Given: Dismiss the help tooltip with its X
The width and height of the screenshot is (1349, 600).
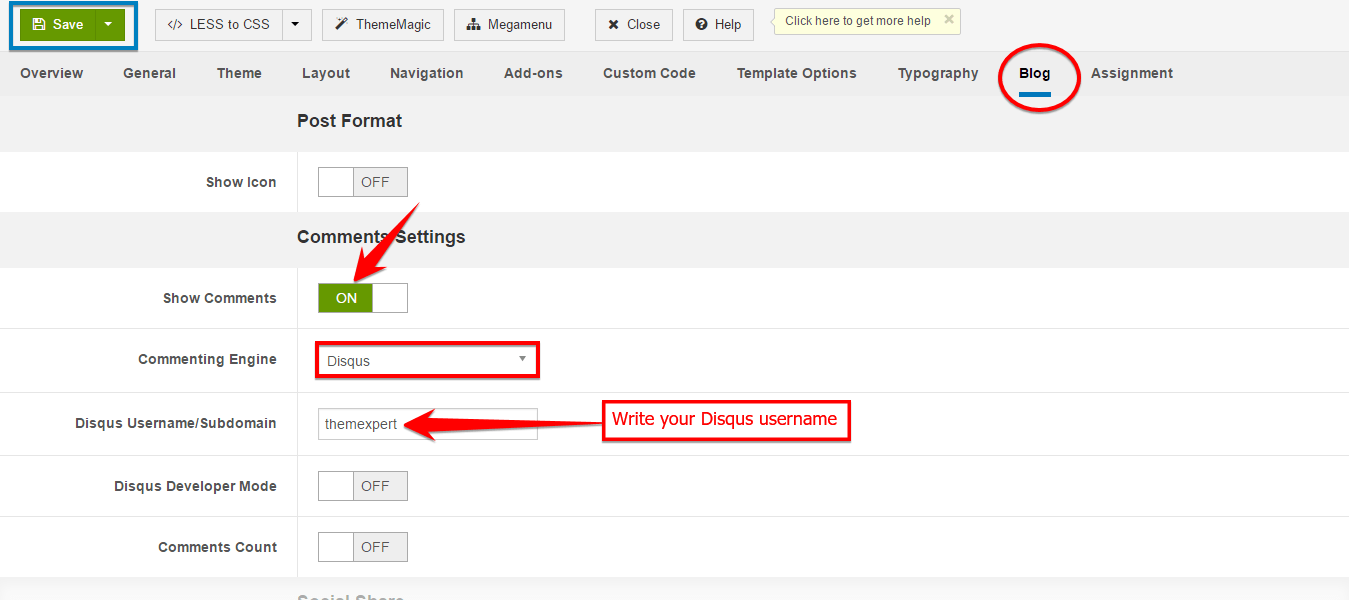Looking at the screenshot, I should tap(949, 19).
